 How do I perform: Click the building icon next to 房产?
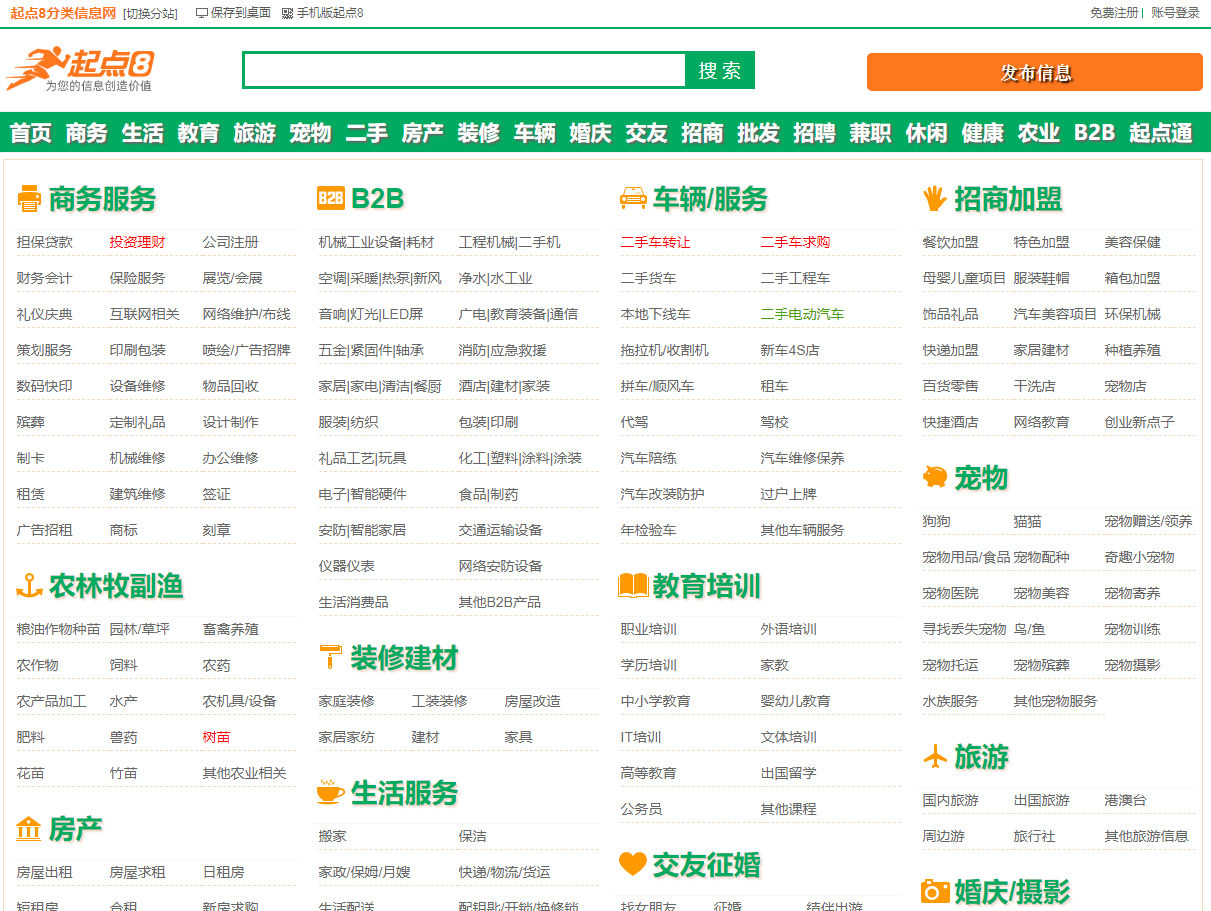31,829
